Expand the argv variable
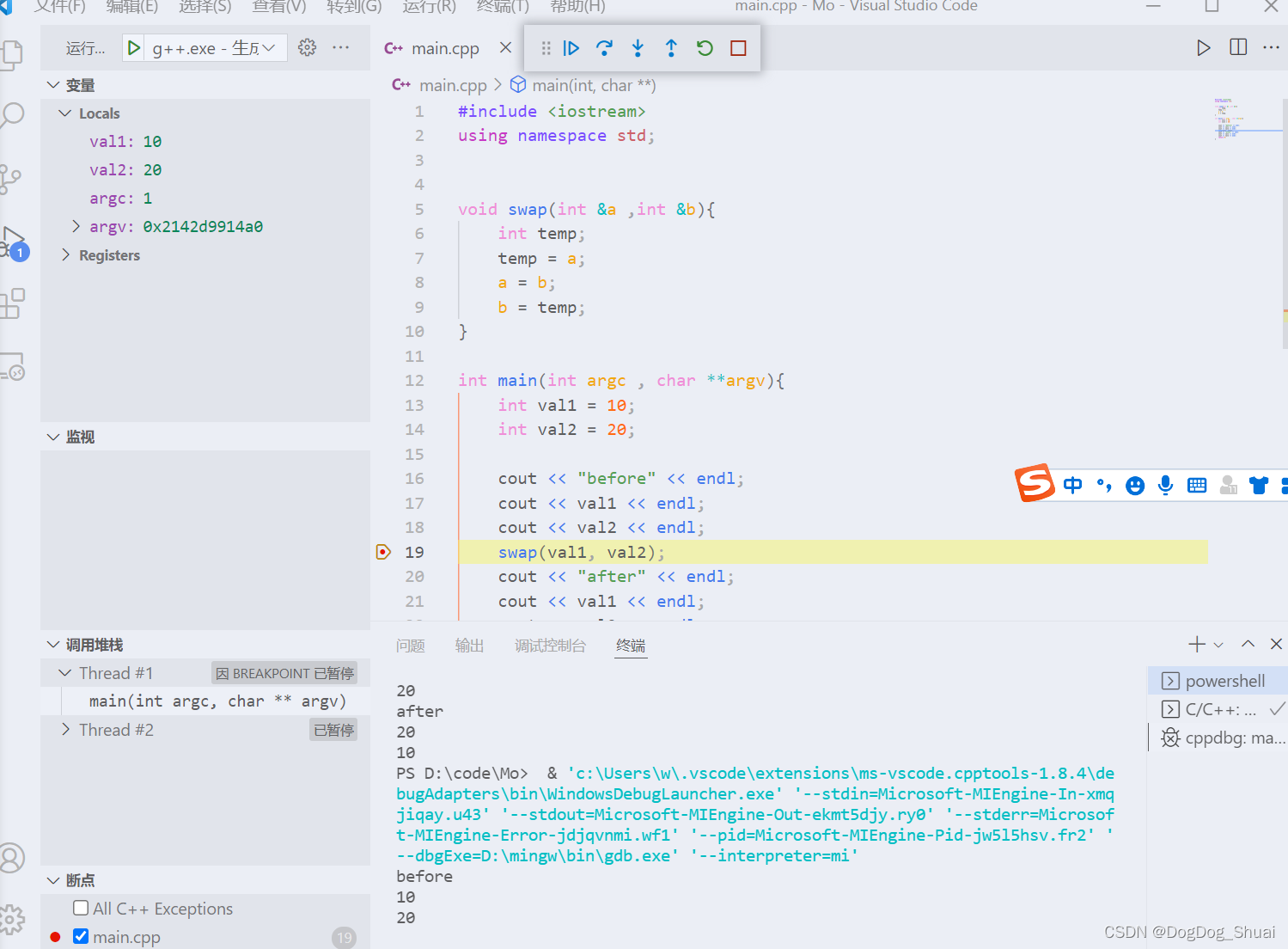The image size is (1288, 949). pos(76,226)
